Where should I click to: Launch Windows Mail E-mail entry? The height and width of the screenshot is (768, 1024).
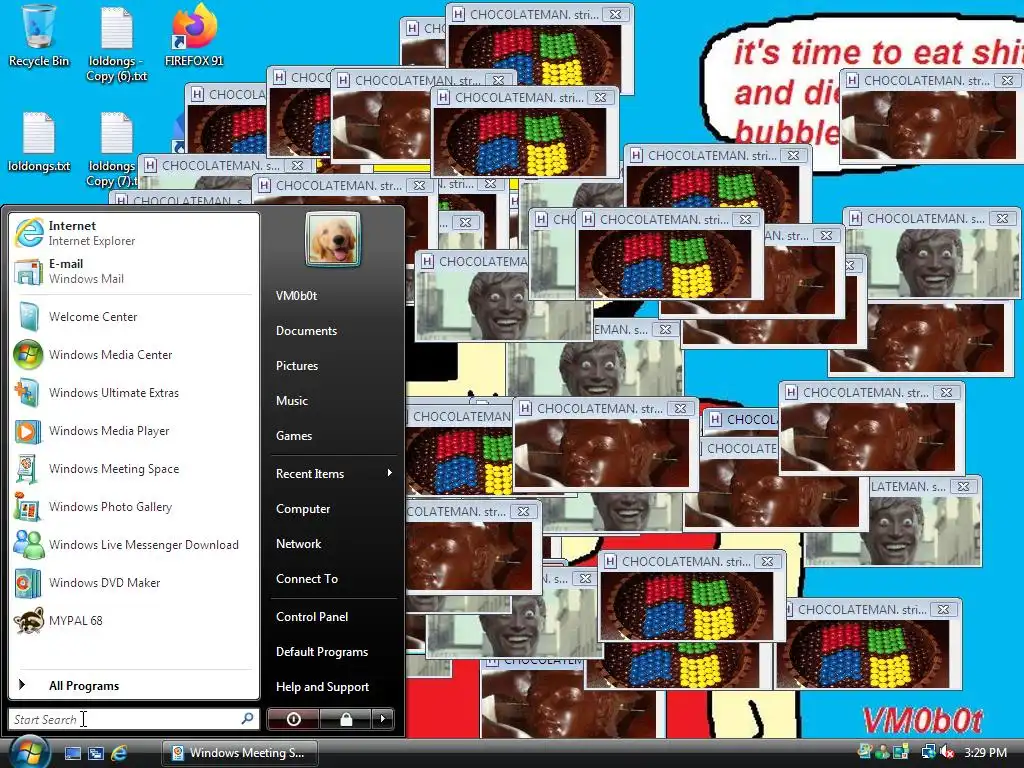coord(133,271)
